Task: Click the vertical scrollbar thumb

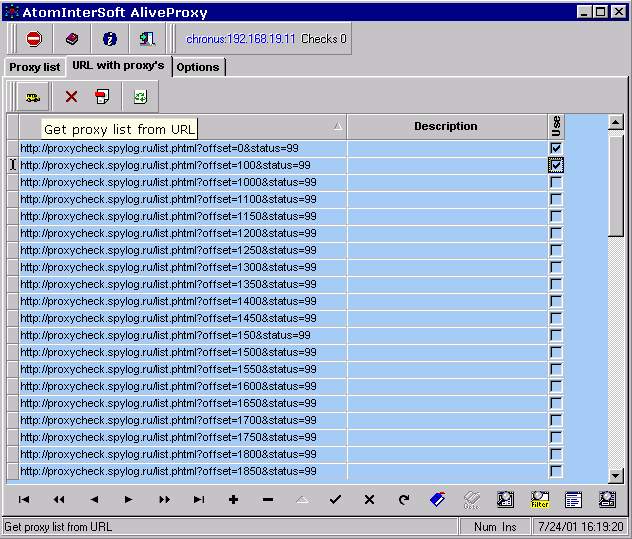Action: coord(615,186)
